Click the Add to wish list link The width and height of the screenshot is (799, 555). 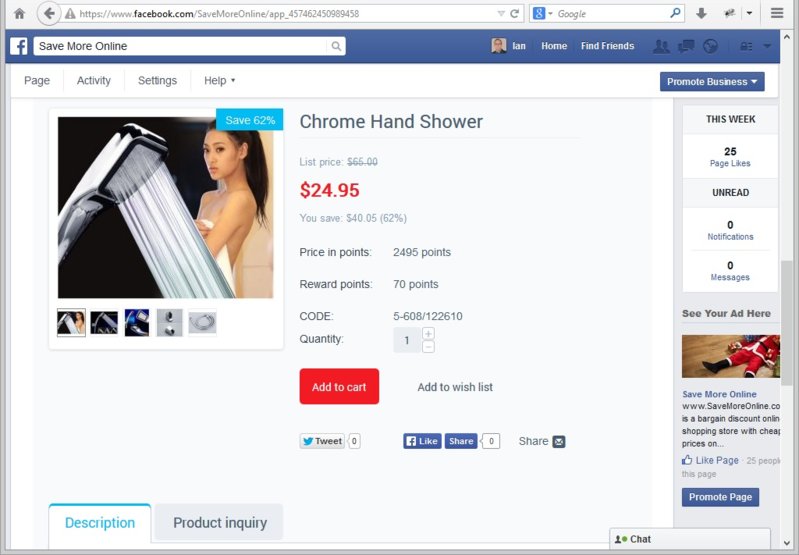click(455, 387)
